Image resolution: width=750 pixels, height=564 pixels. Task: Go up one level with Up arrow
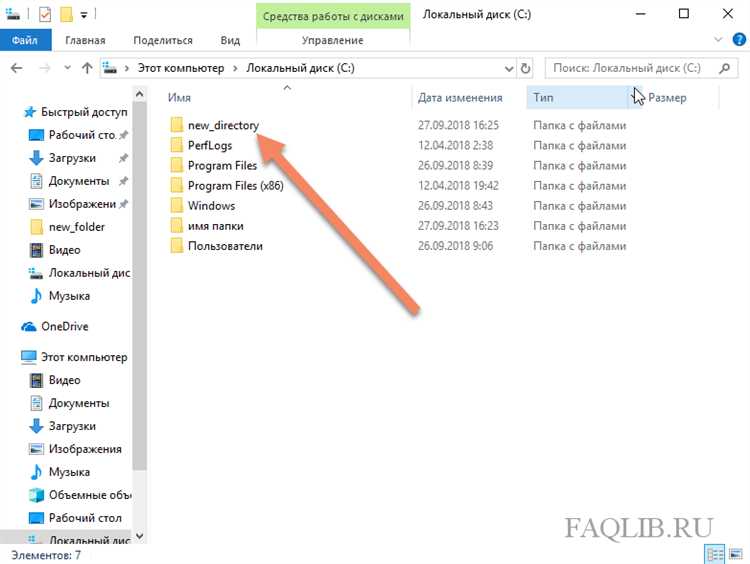[87, 68]
